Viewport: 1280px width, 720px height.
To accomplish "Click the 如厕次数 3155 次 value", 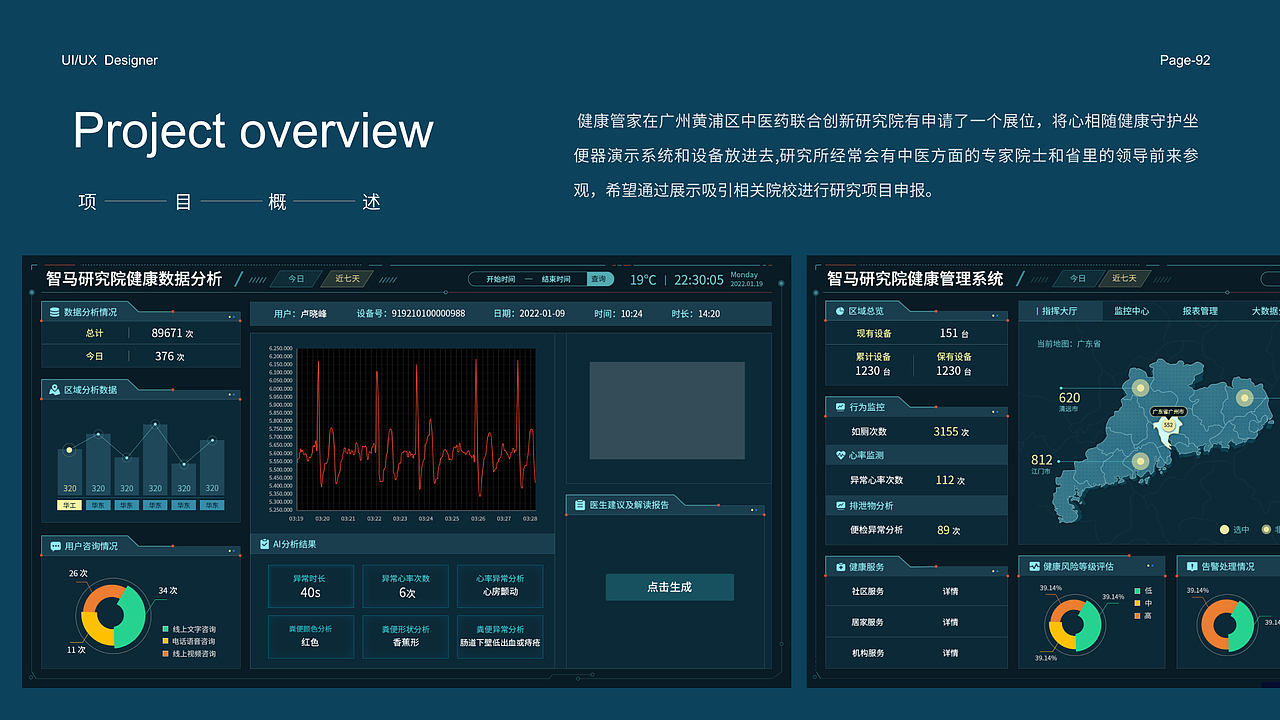I will pyautogui.click(x=951, y=432).
